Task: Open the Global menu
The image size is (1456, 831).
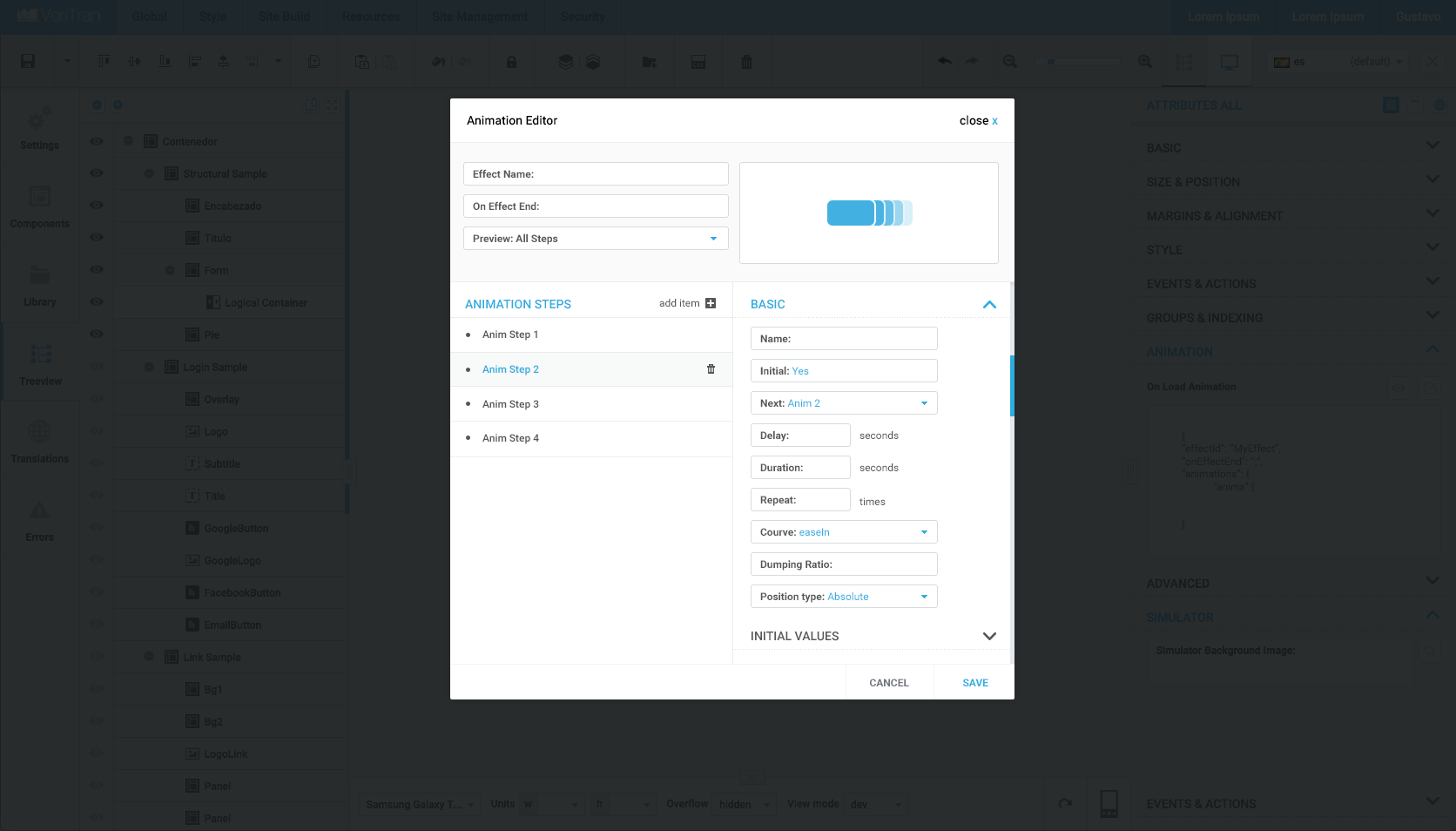Action: [149, 17]
